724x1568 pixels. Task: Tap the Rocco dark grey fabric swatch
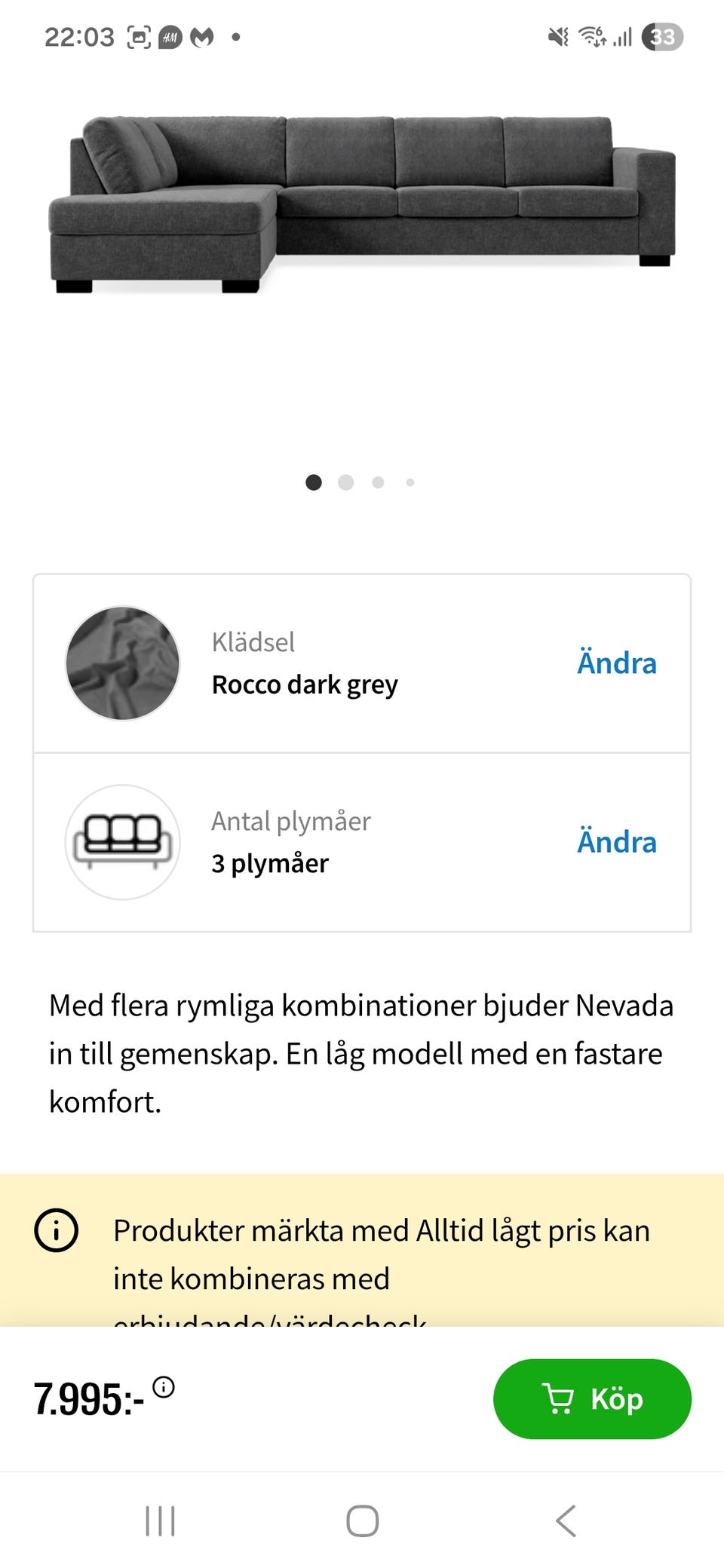click(x=123, y=663)
